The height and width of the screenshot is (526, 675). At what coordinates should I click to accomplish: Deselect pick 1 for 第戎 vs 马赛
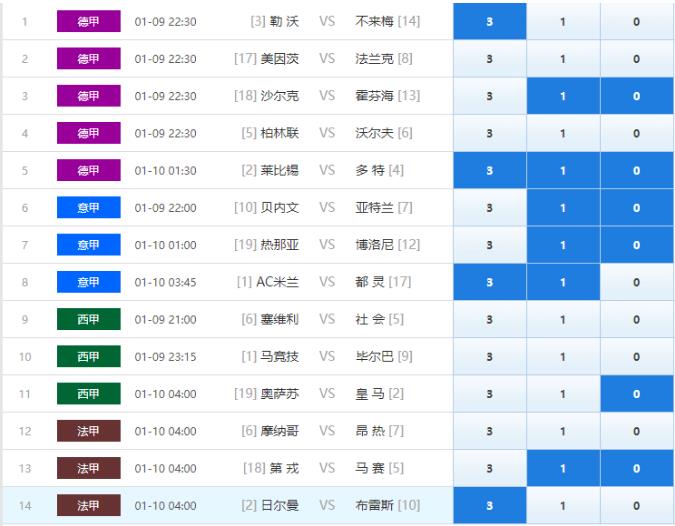563,468
